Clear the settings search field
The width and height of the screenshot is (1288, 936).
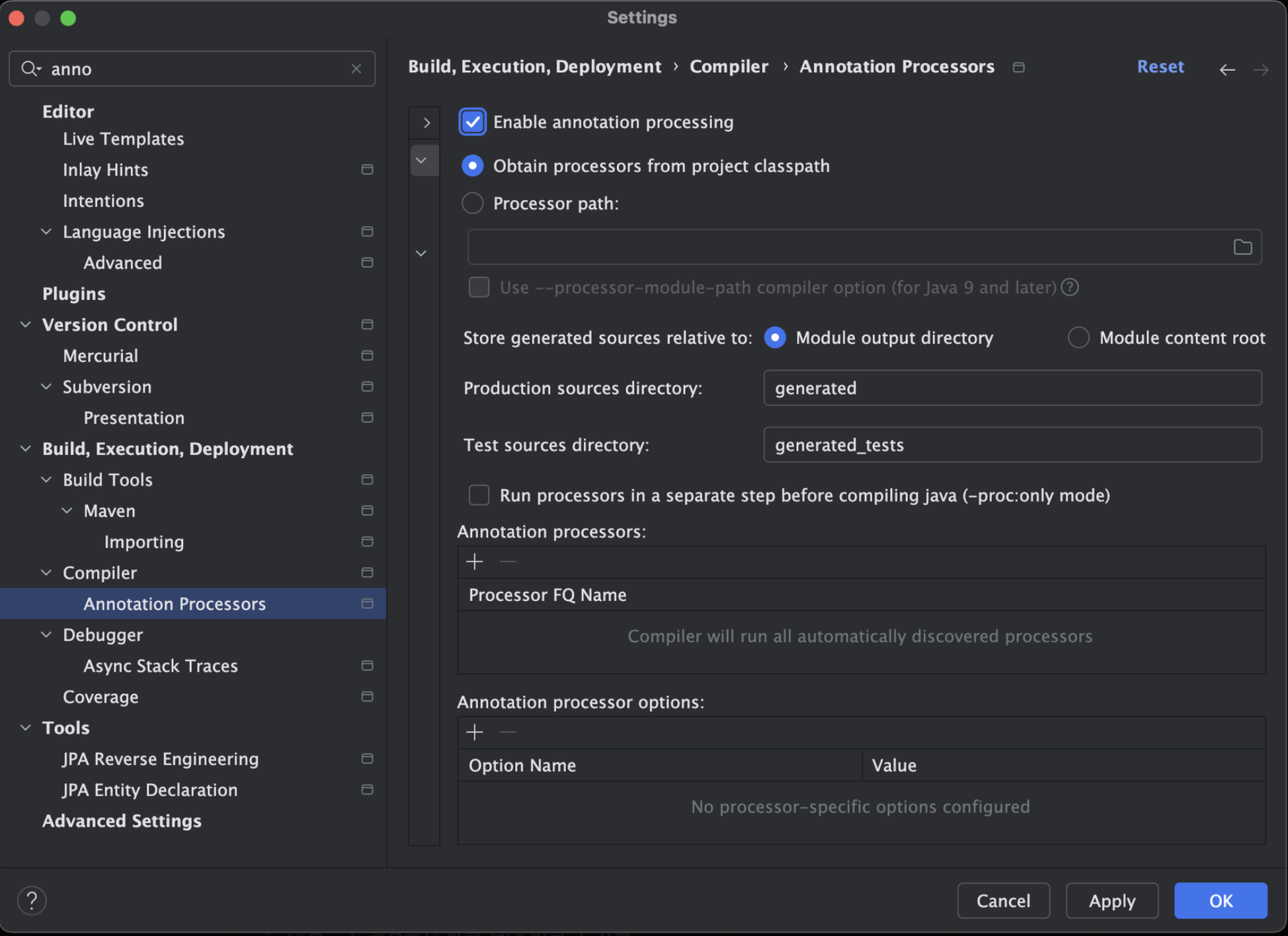[x=356, y=69]
